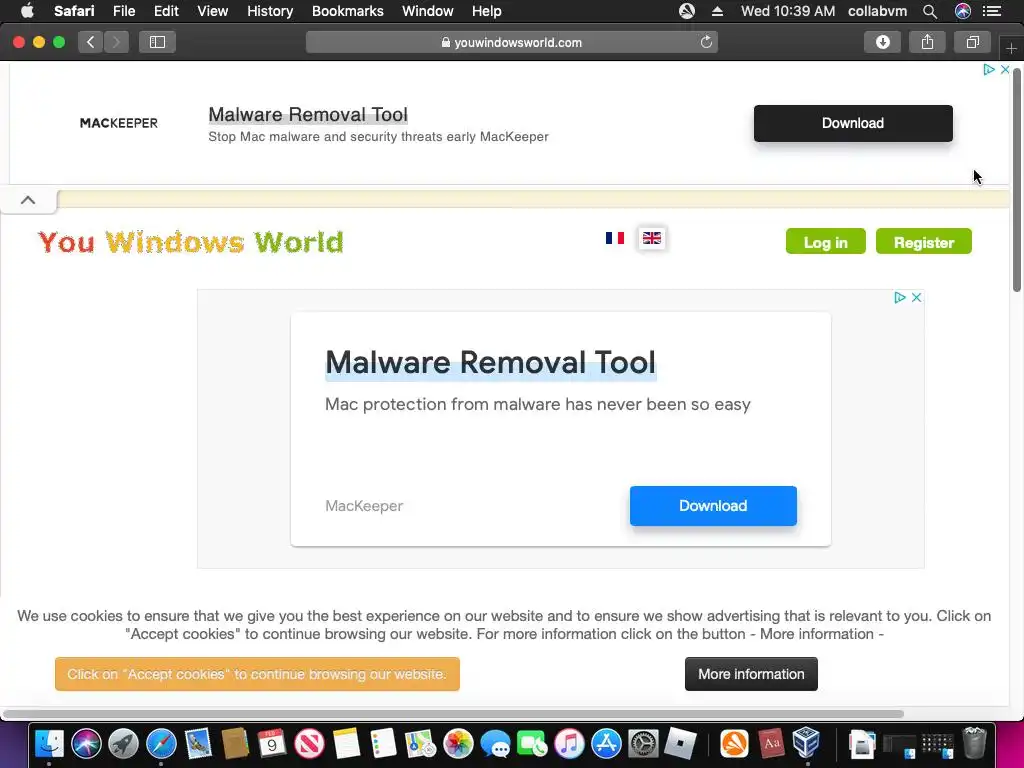The image size is (1024, 768).
Task: Click the More information button
Action: point(751,674)
